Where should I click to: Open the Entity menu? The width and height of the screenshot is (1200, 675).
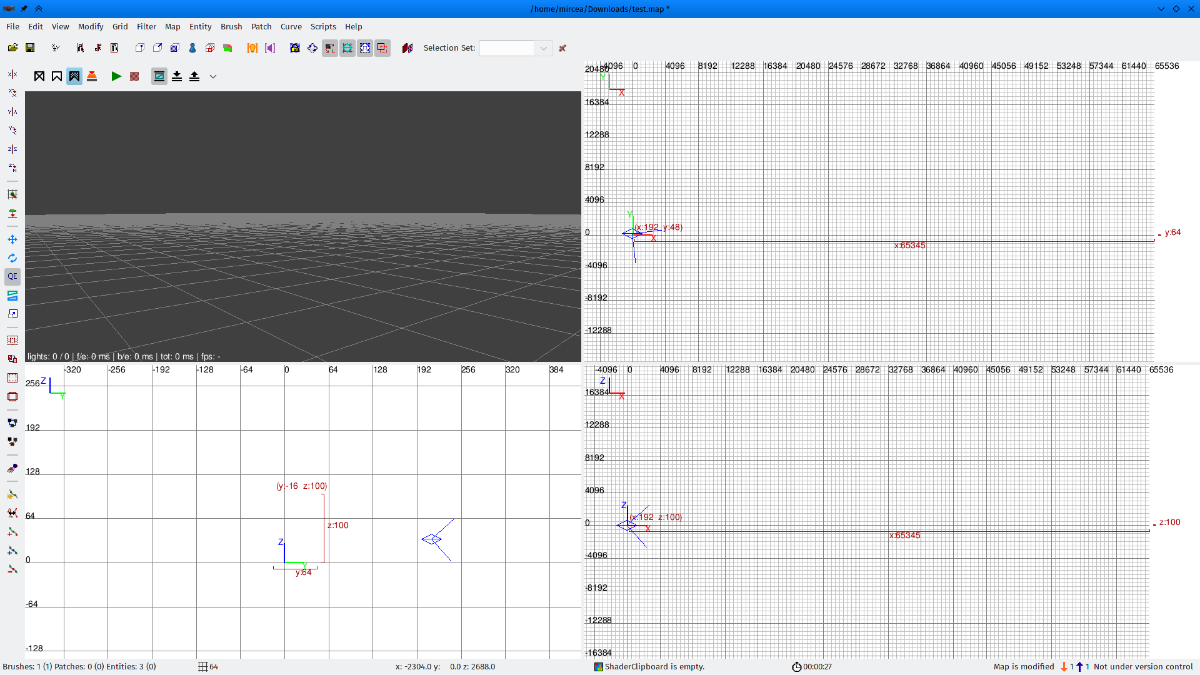tap(200, 26)
